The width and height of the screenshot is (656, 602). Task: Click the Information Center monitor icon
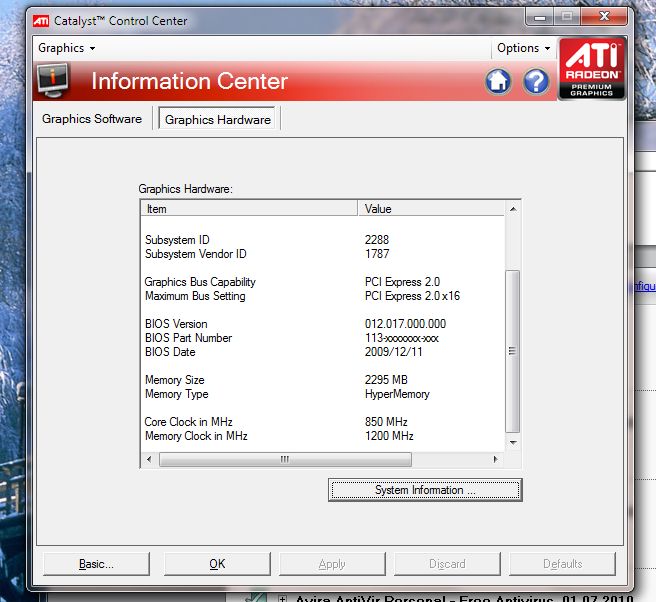point(53,80)
